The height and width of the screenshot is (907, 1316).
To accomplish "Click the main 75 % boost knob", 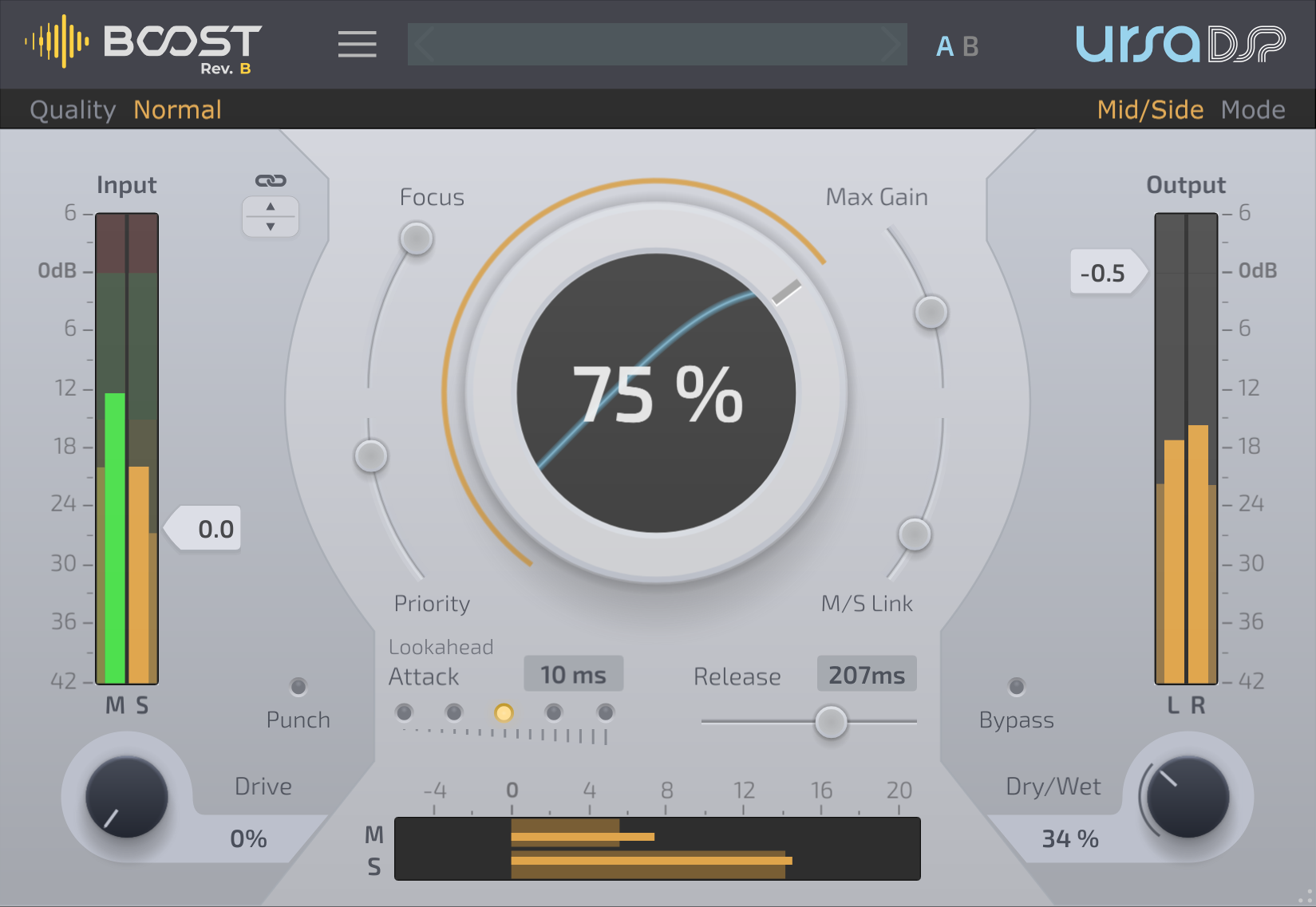I will [x=656, y=392].
